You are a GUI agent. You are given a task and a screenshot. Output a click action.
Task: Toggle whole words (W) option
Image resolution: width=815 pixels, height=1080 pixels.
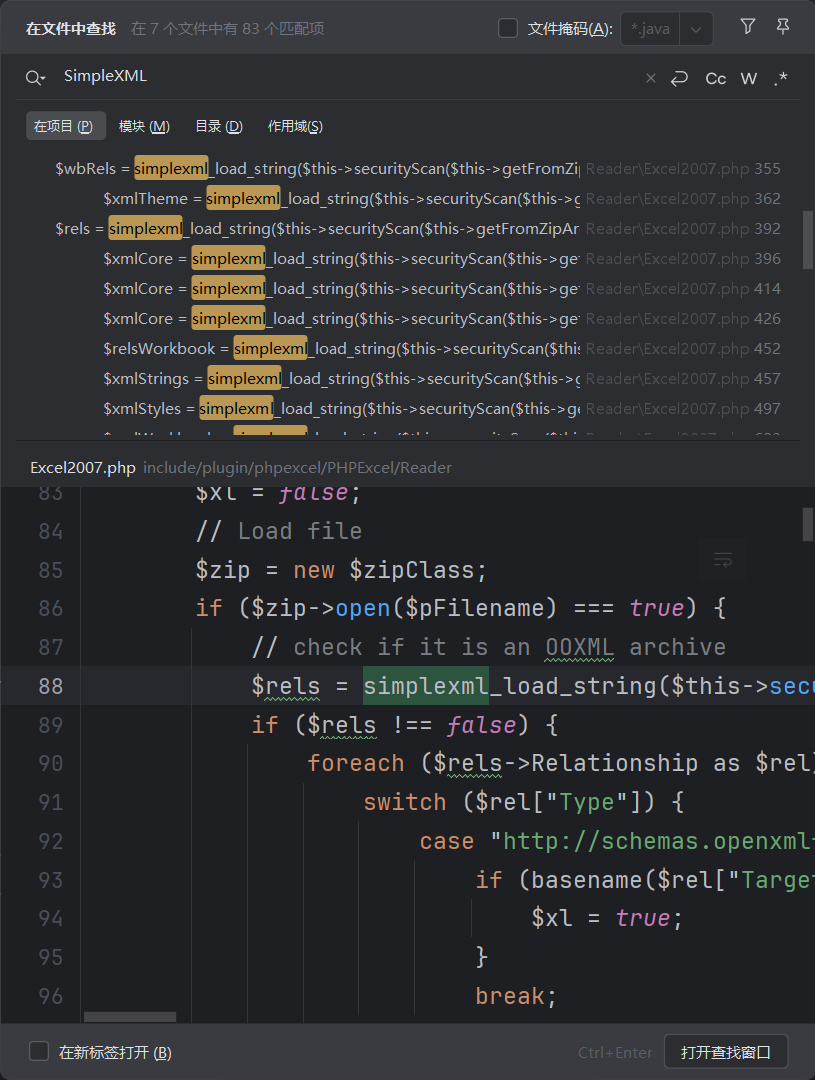[749, 79]
